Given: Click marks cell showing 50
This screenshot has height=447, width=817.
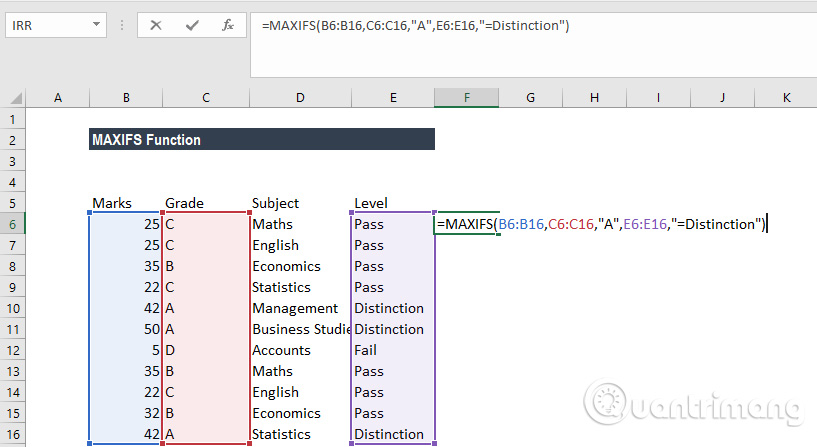Looking at the screenshot, I should [126, 329].
